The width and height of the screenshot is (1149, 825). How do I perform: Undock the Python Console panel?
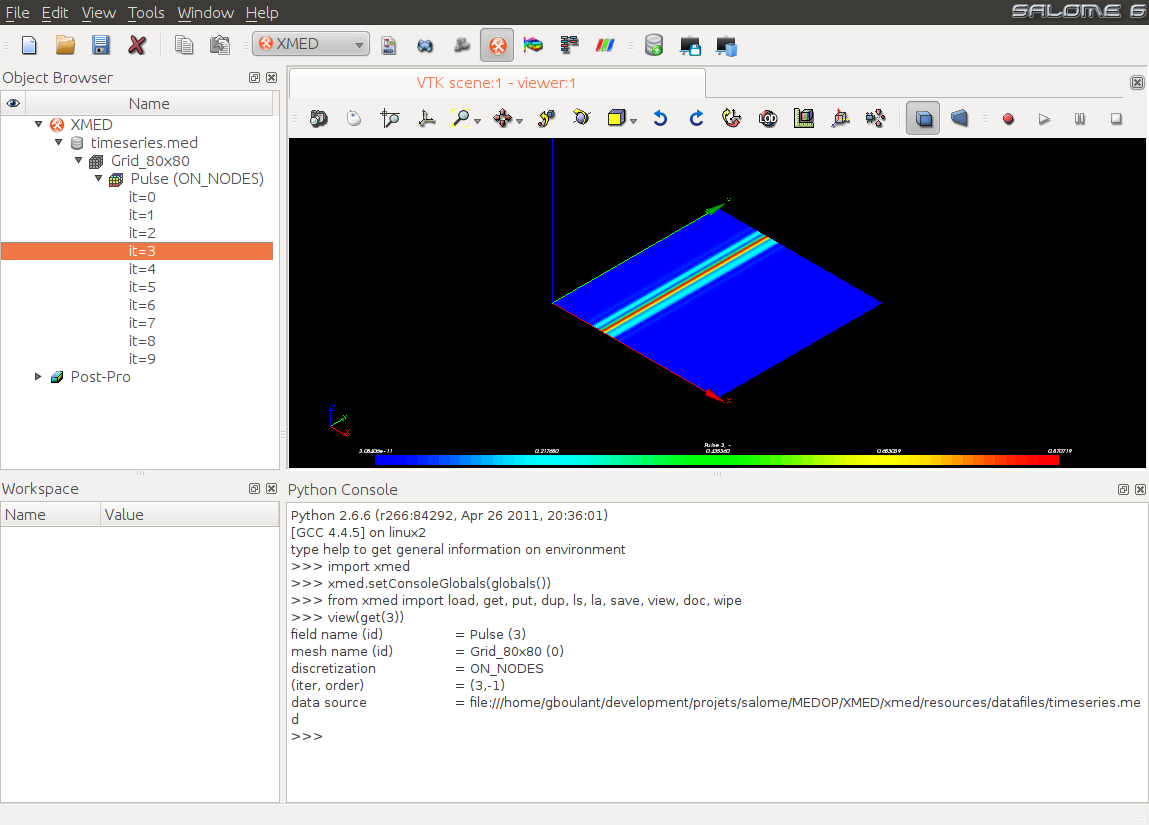[1123, 489]
